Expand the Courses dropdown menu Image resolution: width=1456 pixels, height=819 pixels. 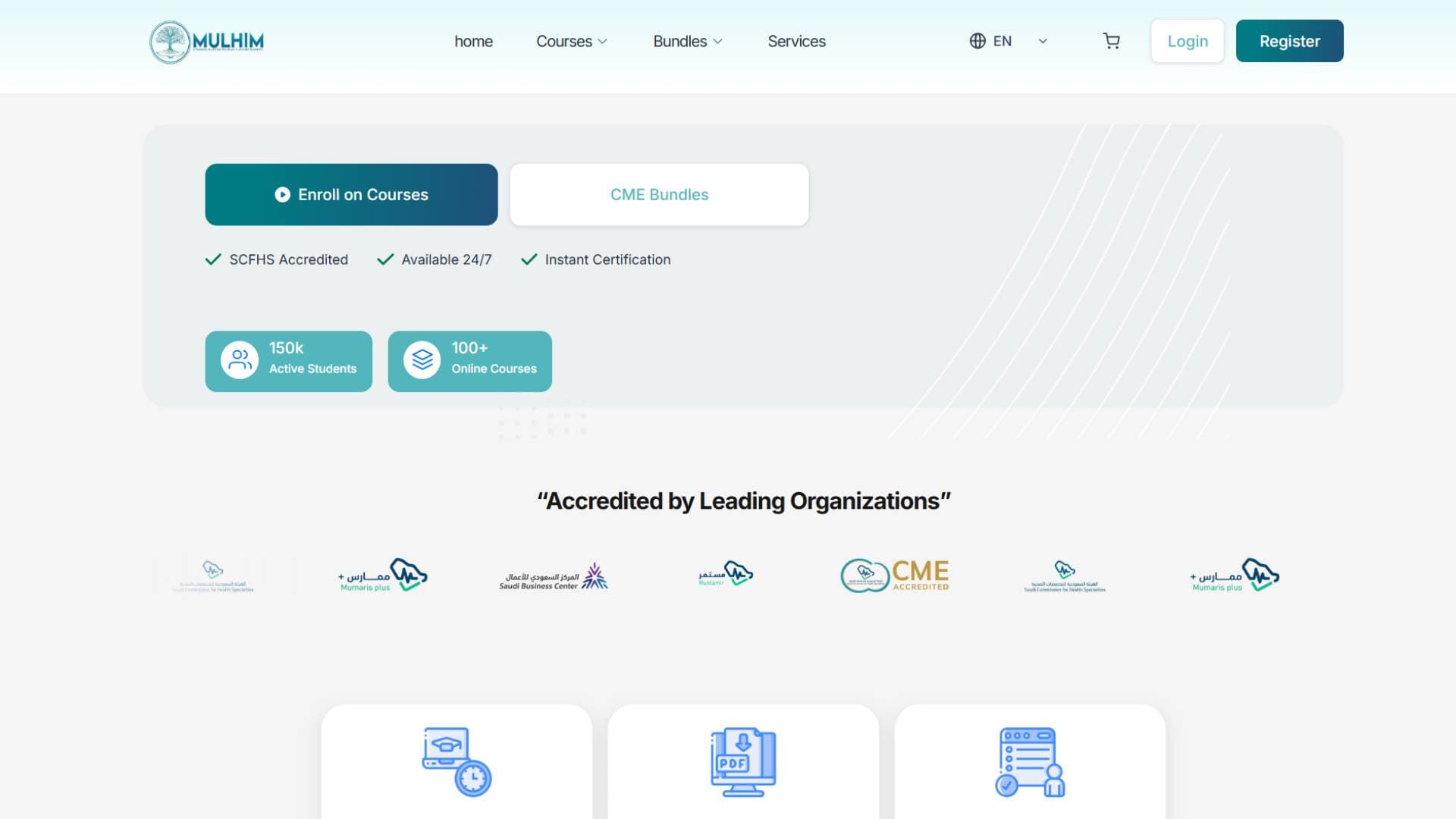pos(572,41)
